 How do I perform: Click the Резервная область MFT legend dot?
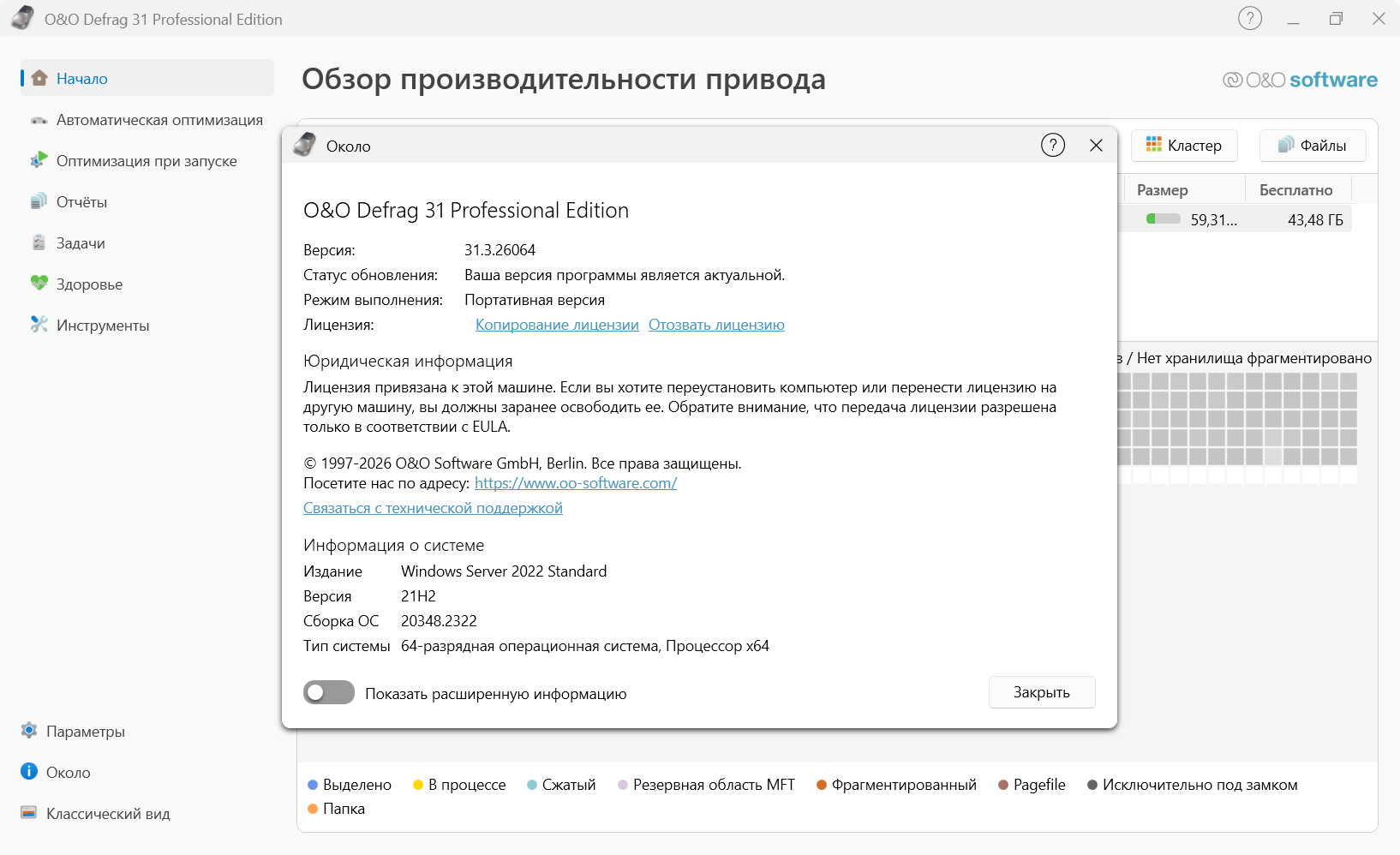tap(623, 785)
